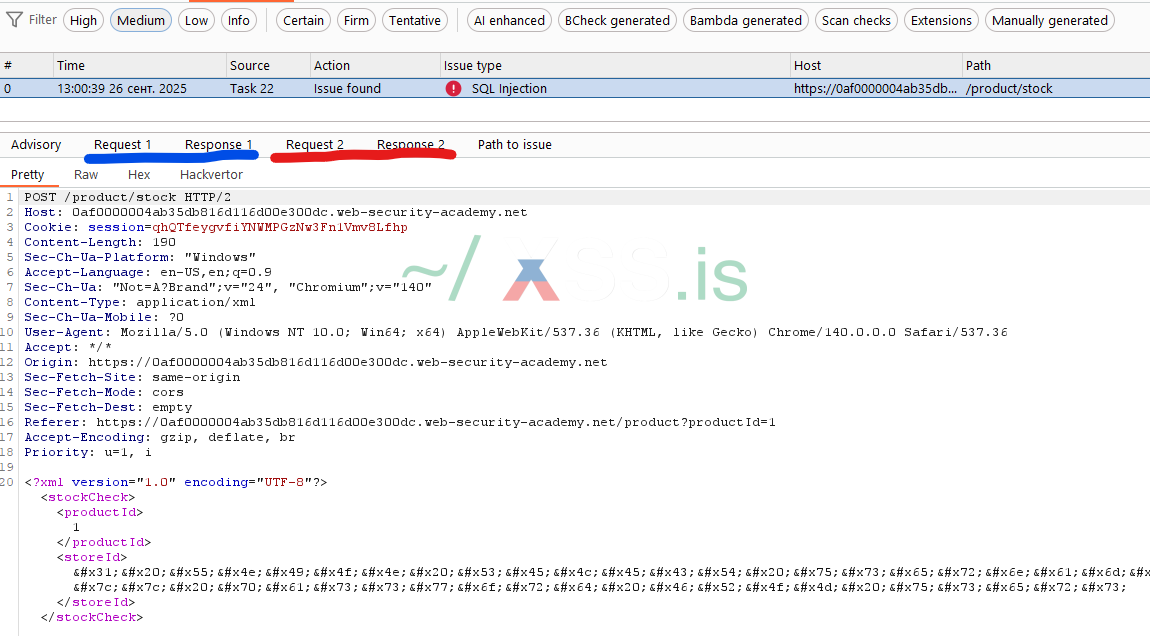Click the Origin header line

[x=315, y=362]
